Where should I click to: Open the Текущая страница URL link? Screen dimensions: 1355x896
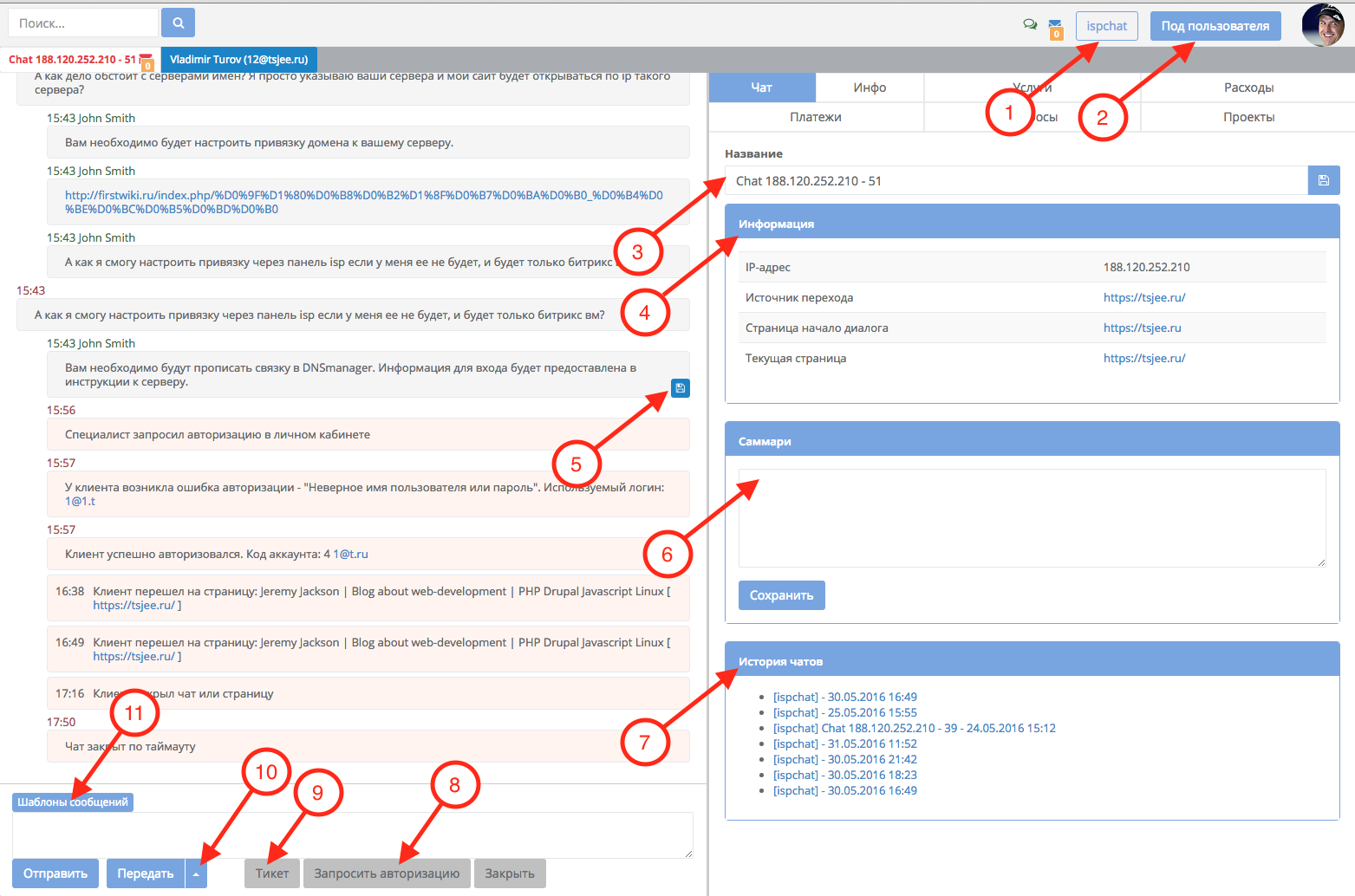(1144, 358)
